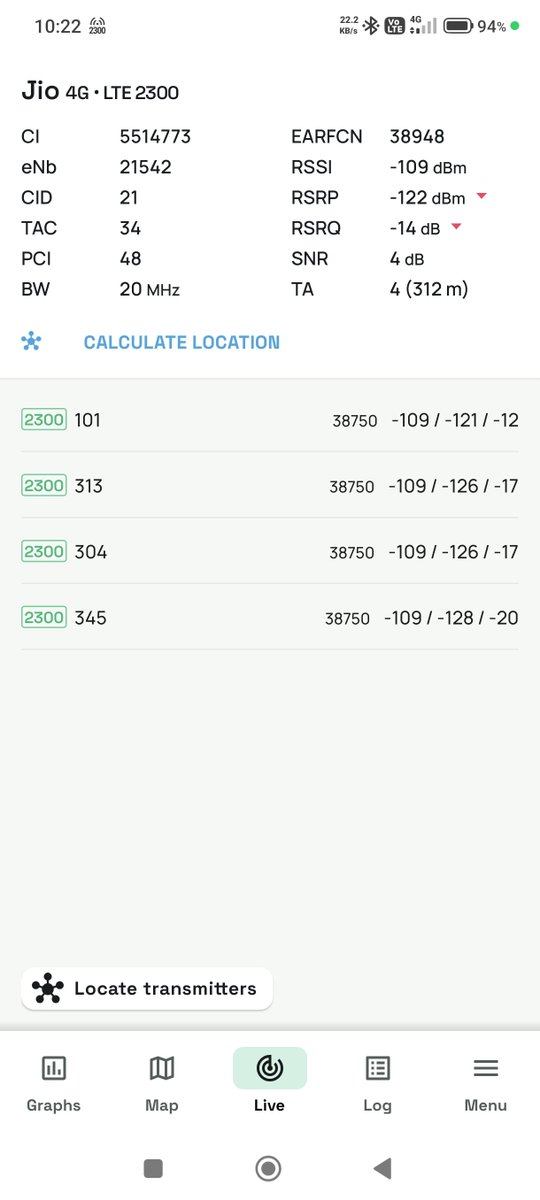
Task: Select neighbor cell row PCI 101
Action: click(x=270, y=420)
